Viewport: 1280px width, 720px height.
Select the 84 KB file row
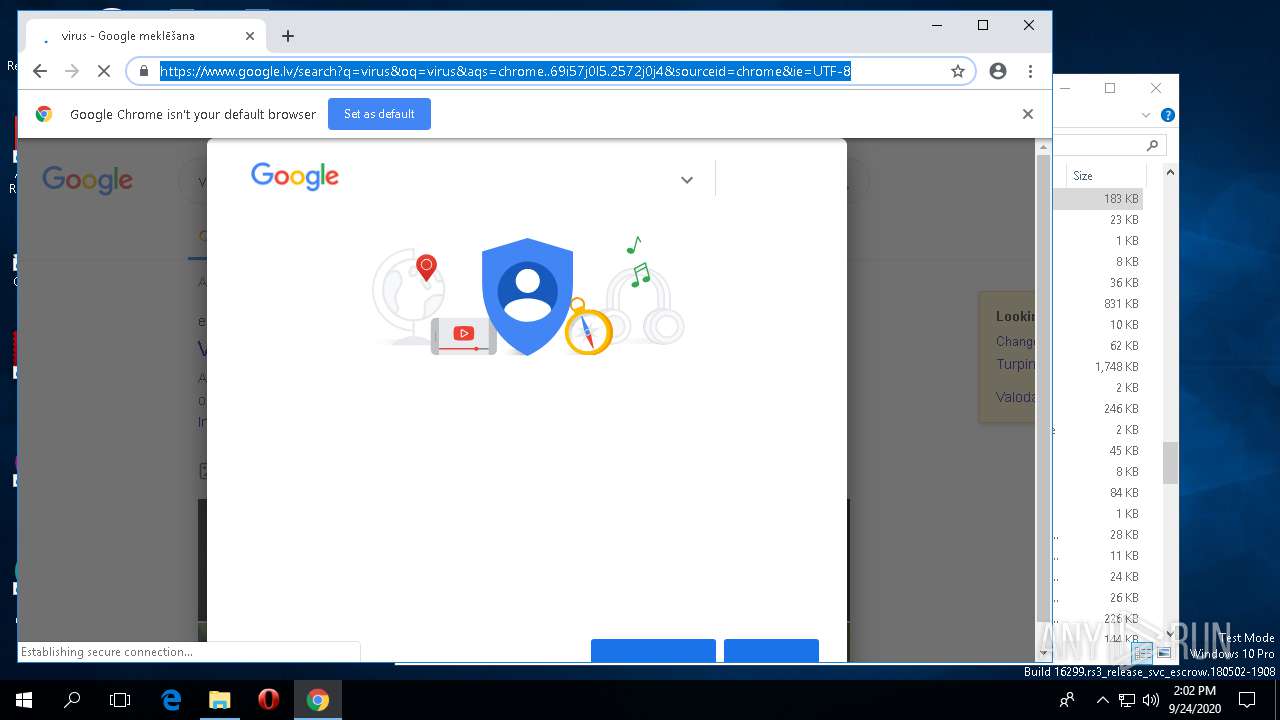coord(1099,493)
